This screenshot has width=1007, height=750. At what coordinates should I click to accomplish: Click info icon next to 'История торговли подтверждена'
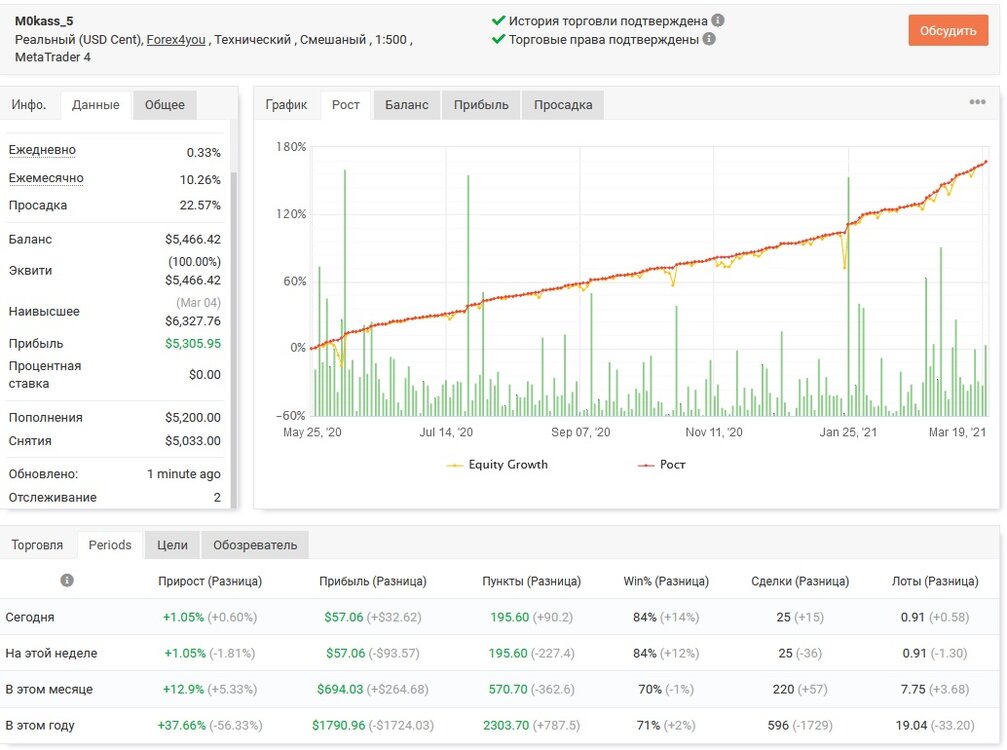pyautogui.click(x=718, y=21)
